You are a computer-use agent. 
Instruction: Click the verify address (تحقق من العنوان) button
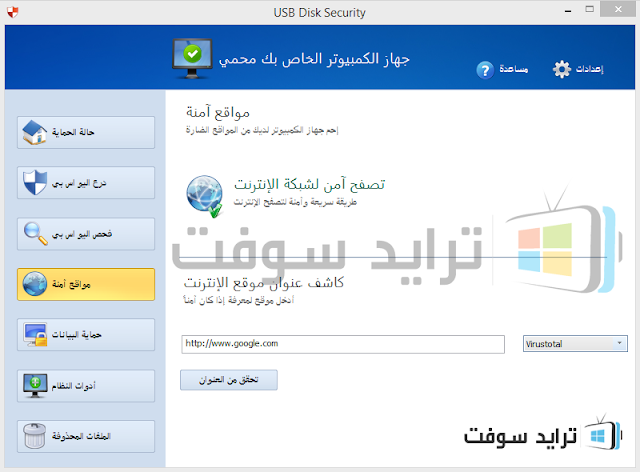pyautogui.click(x=229, y=380)
